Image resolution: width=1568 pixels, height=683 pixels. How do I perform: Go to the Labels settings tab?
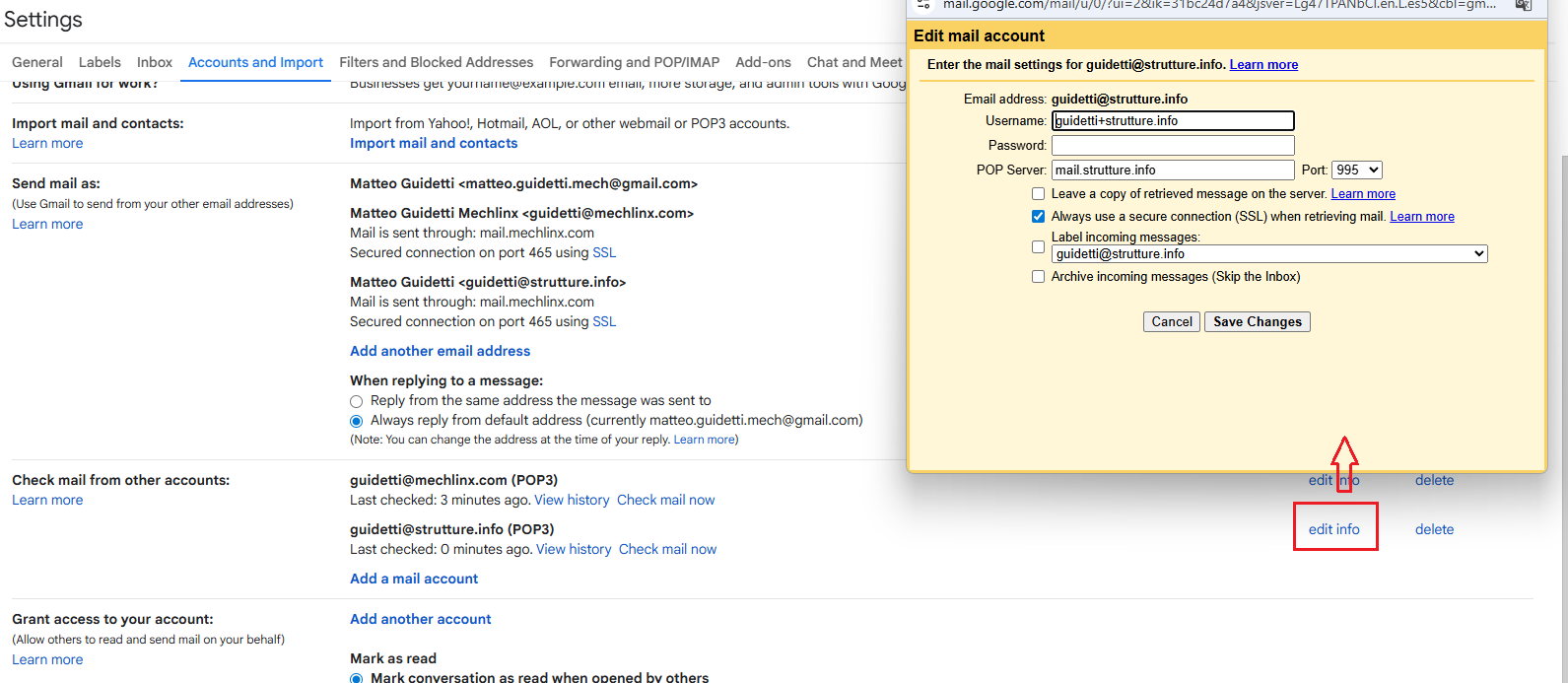tap(100, 62)
